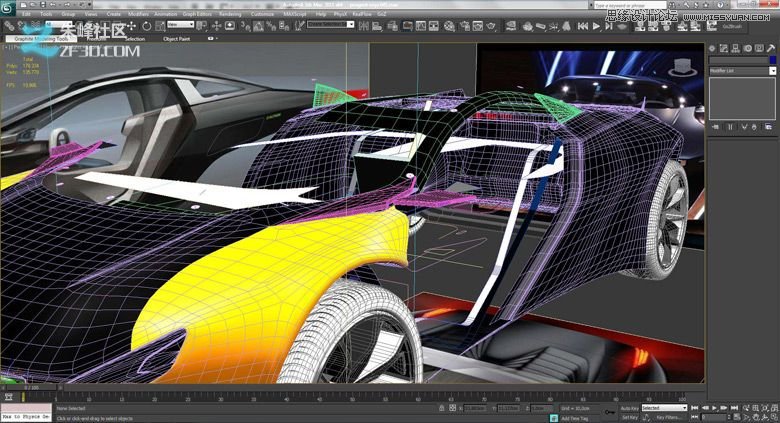Toggle the Angle Snap button
The width and height of the screenshot is (780, 423).
click(259, 25)
